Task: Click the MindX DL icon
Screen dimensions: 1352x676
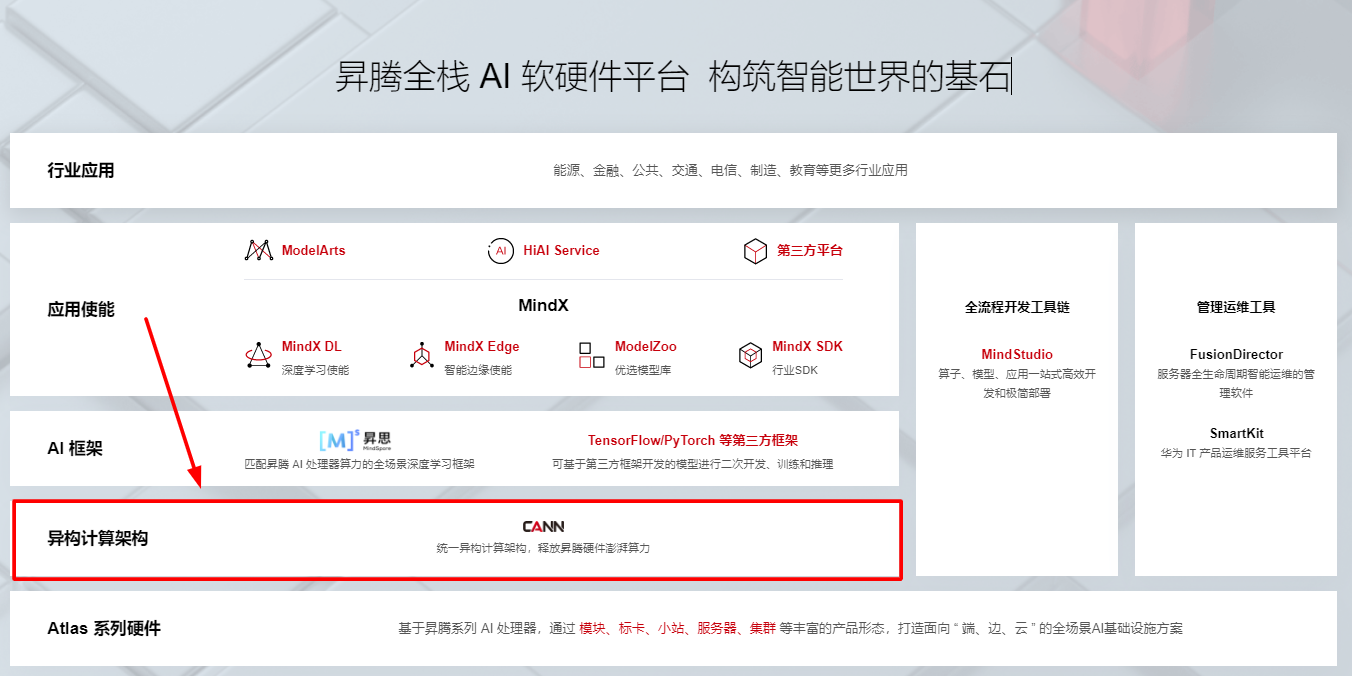Action: pyautogui.click(x=259, y=355)
